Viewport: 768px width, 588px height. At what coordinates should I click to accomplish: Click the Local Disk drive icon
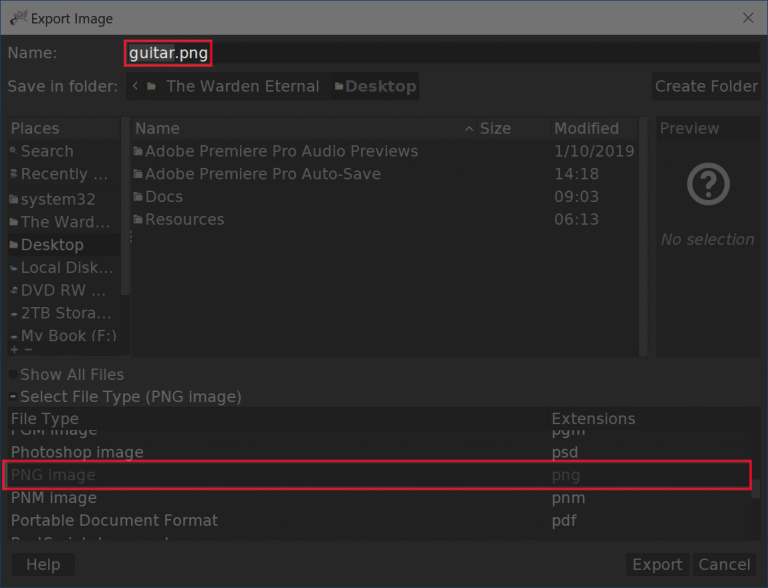point(14,268)
